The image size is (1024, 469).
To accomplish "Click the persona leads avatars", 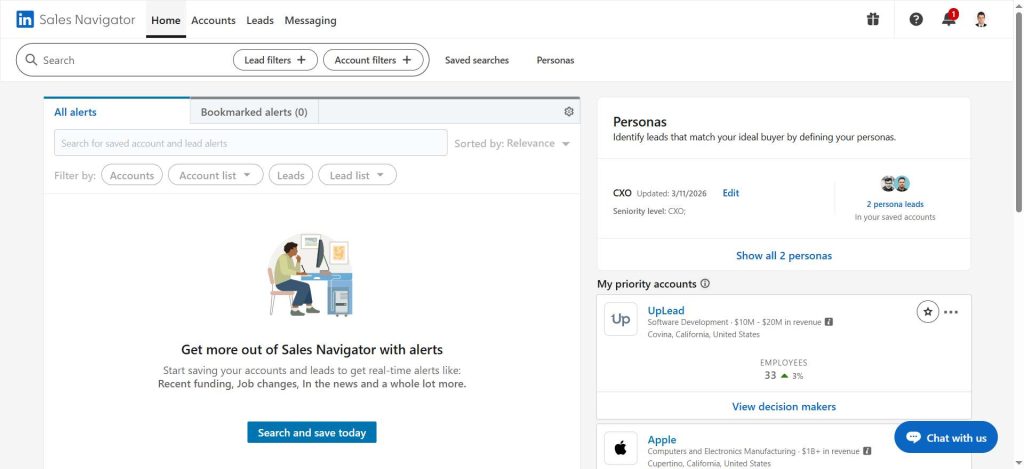I will 895,184.
